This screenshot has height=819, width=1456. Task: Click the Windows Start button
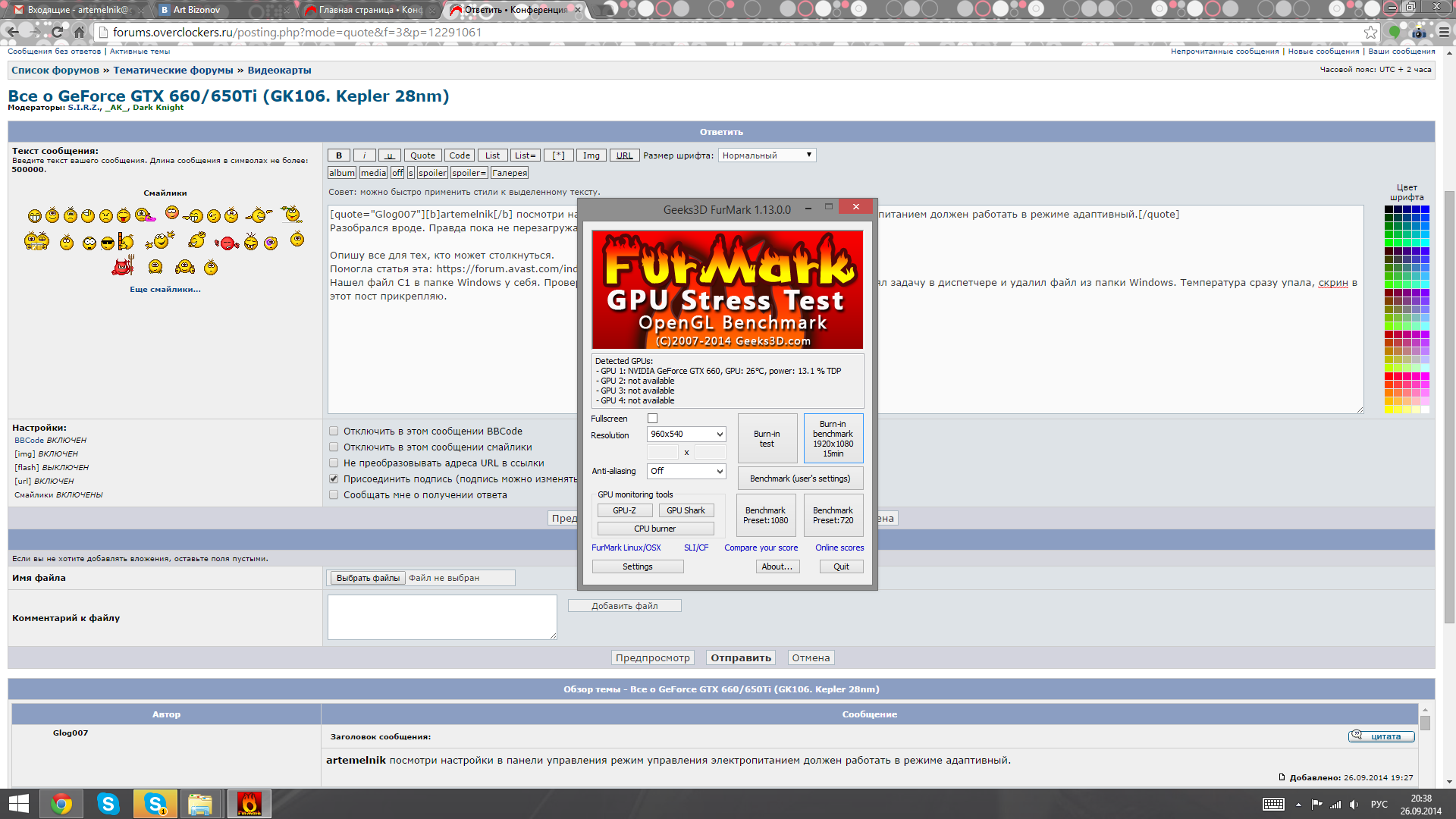(x=18, y=804)
